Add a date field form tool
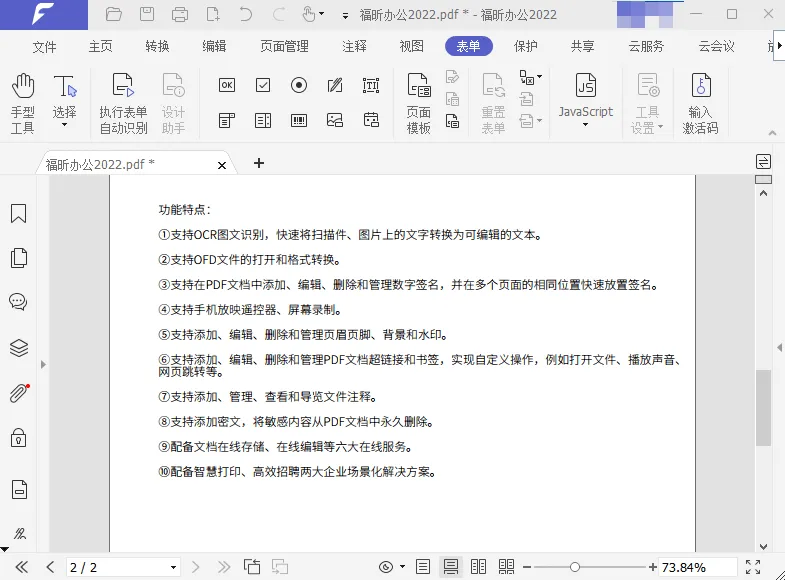Screen dimensions: 785x580 (x=371, y=120)
